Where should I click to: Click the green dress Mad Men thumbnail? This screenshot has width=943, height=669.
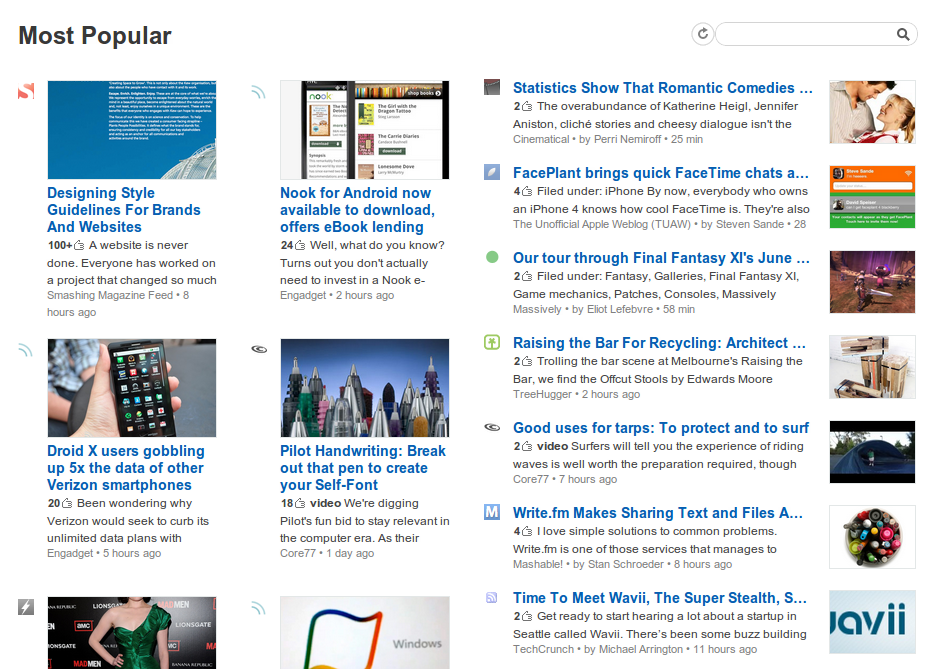pos(132,633)
